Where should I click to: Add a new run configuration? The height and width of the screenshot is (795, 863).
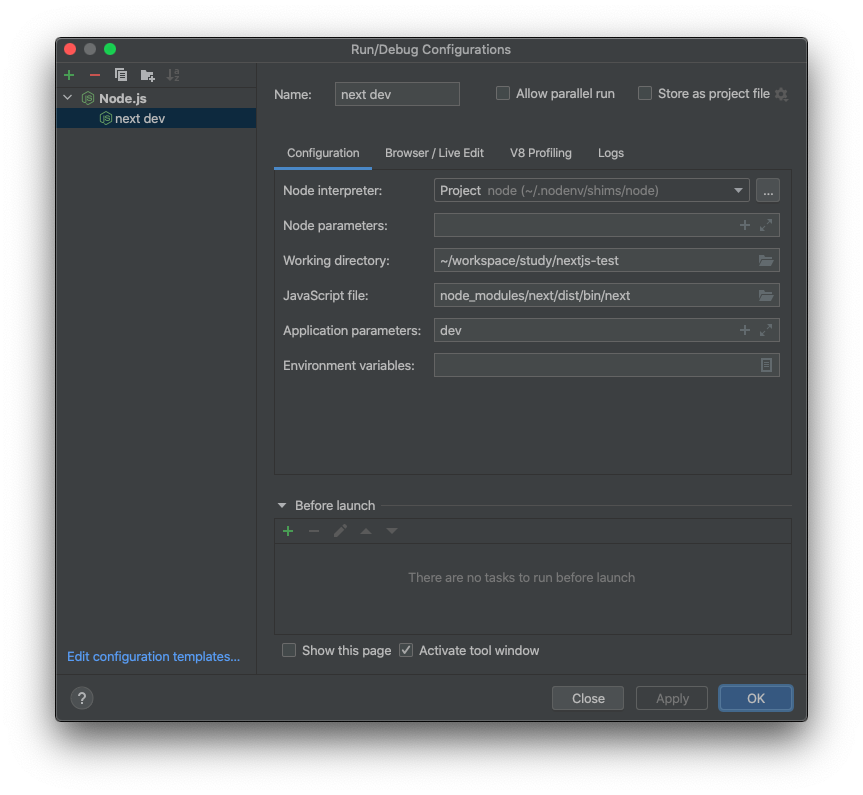(x=68, y=75)
